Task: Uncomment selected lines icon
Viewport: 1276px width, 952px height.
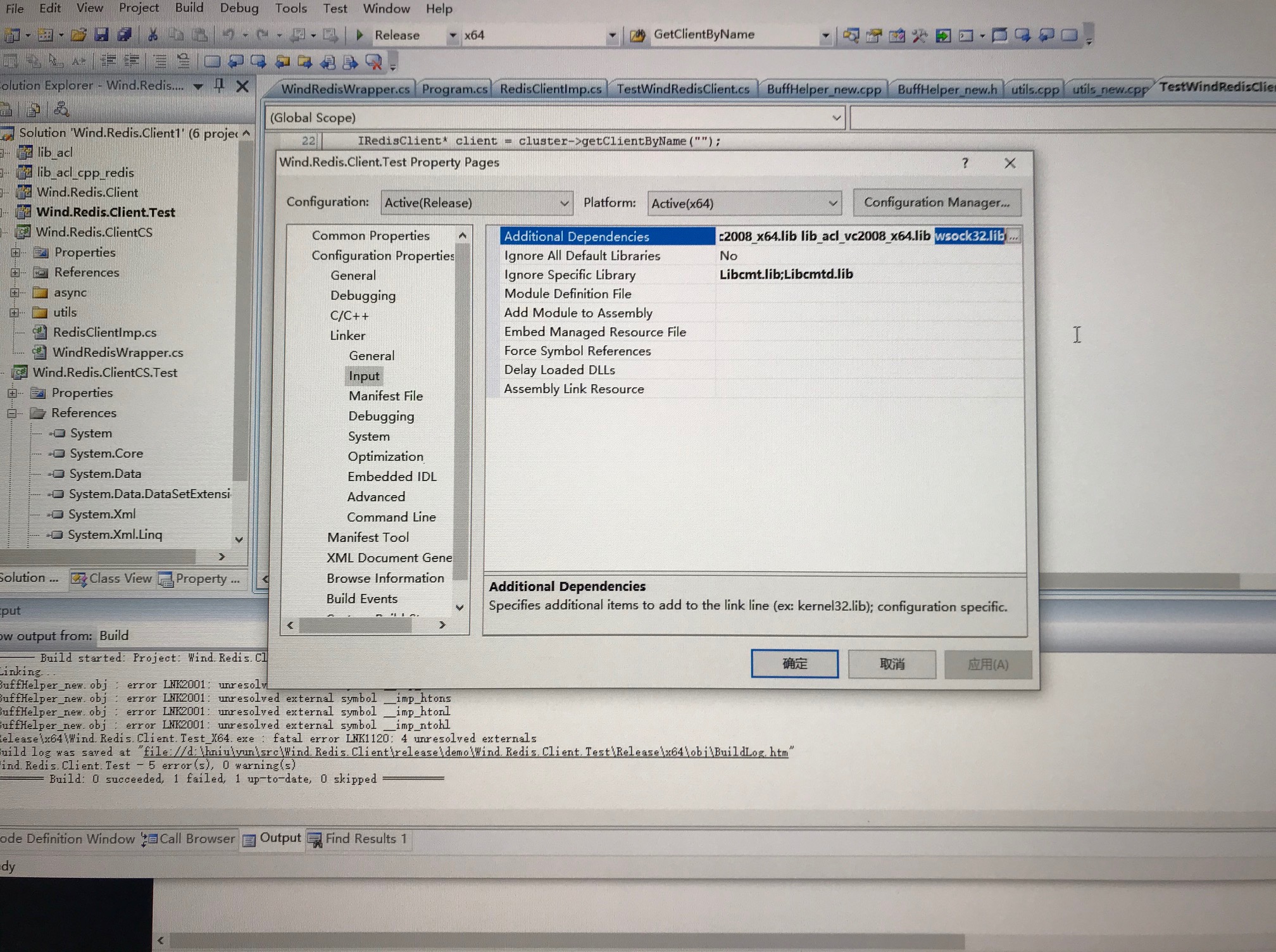Action: 183,61
